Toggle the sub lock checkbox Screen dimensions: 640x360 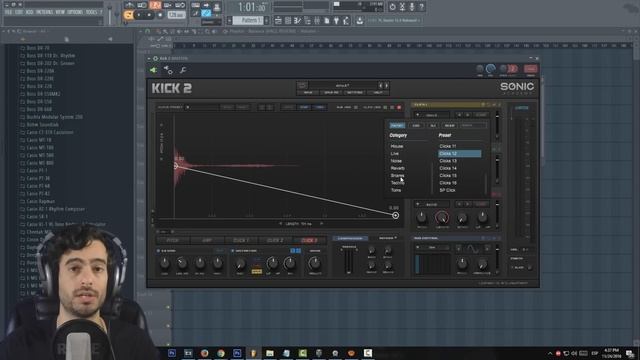pos(356,107)
